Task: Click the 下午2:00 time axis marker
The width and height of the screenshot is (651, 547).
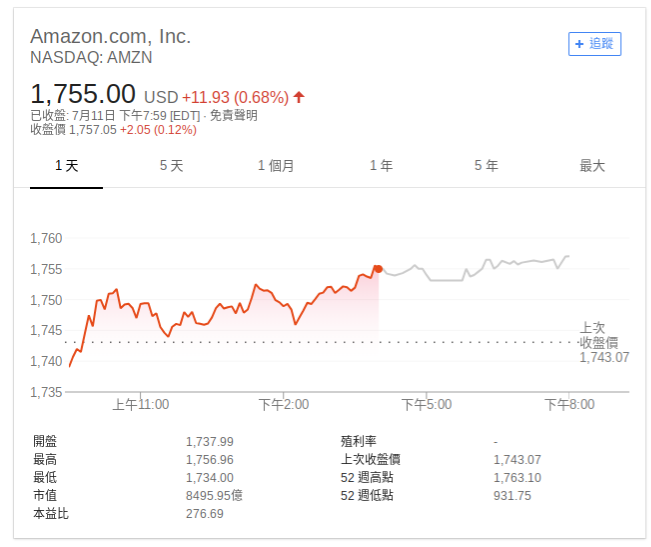Action: click(284, 404)
